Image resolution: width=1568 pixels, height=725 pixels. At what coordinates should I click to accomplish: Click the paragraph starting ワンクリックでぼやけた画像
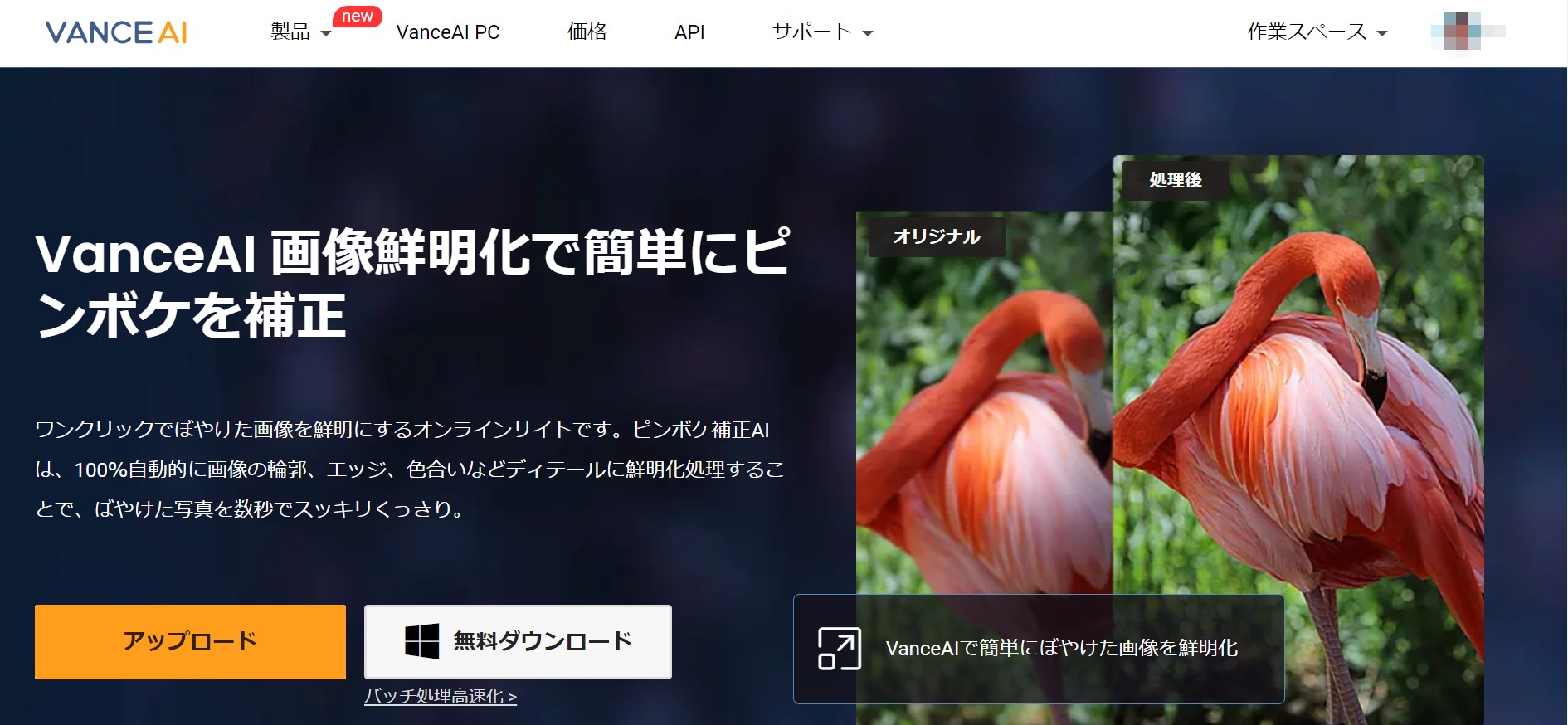click(x=410, y=470)
